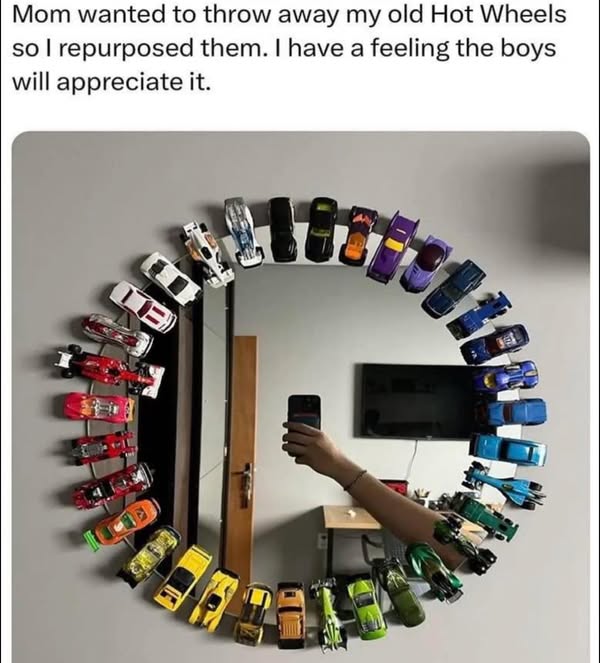Click the all-black car at the top
The height and width of the screenshot is (663, 600).
click(x=283, y=229)
